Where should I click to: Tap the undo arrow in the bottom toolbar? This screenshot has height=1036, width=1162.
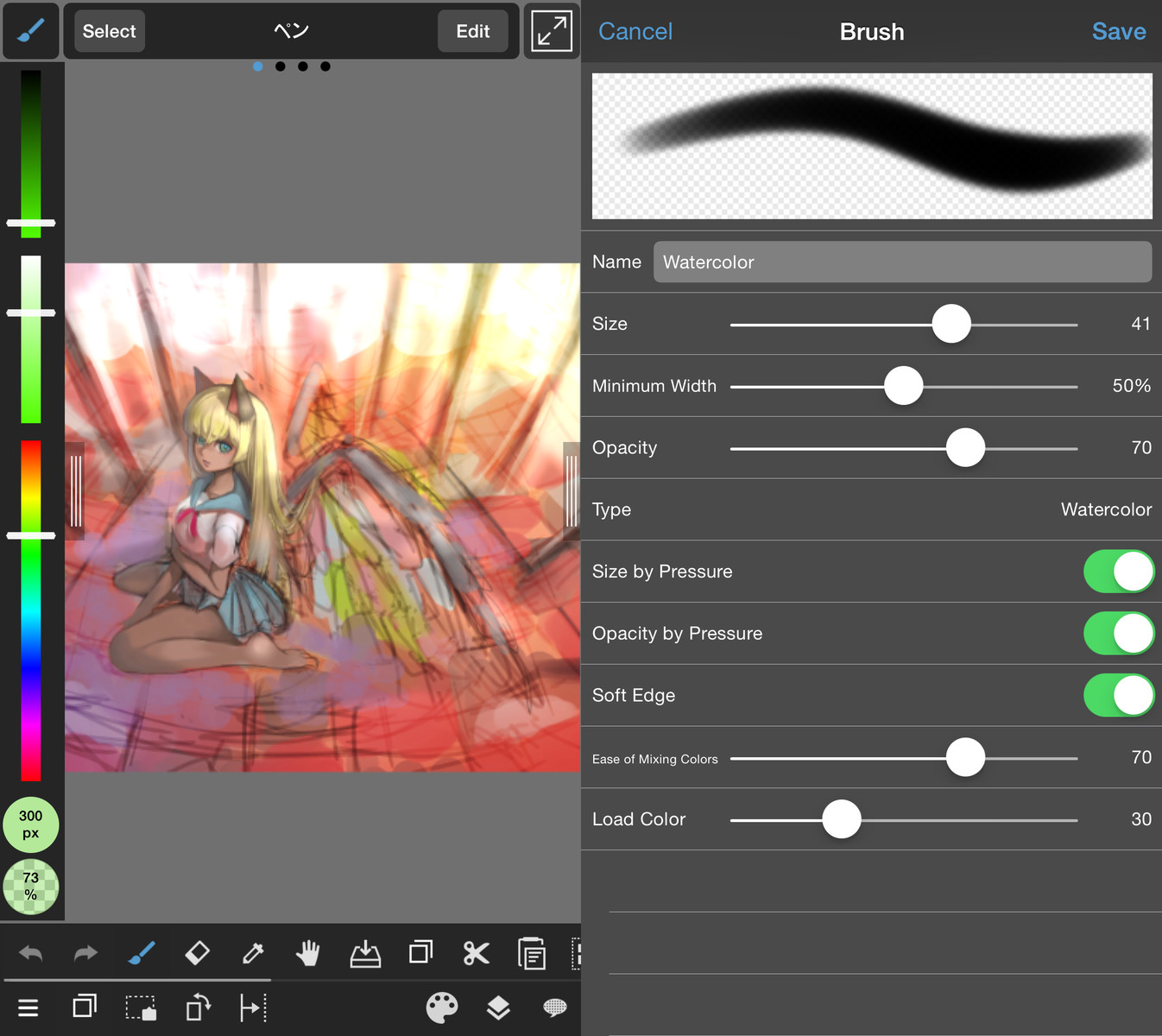click(x=31, y=953)
